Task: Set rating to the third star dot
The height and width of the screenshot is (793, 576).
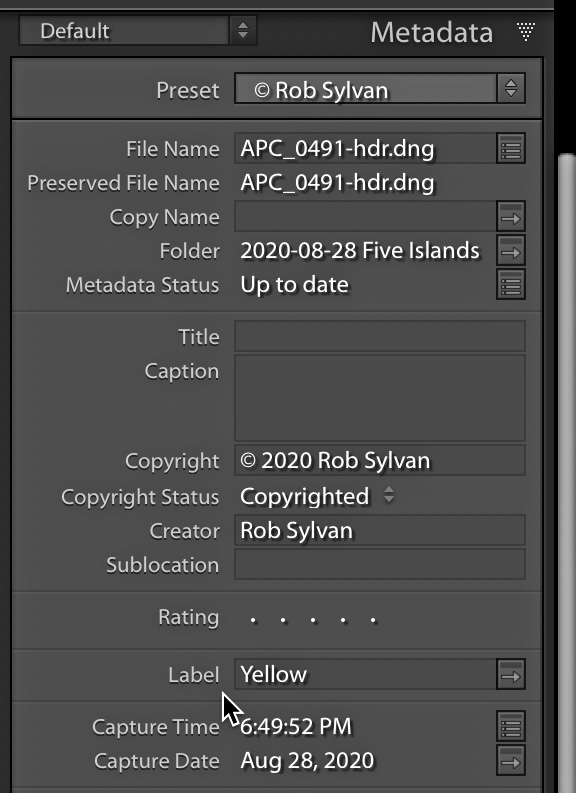Action: tap(314, 620)
